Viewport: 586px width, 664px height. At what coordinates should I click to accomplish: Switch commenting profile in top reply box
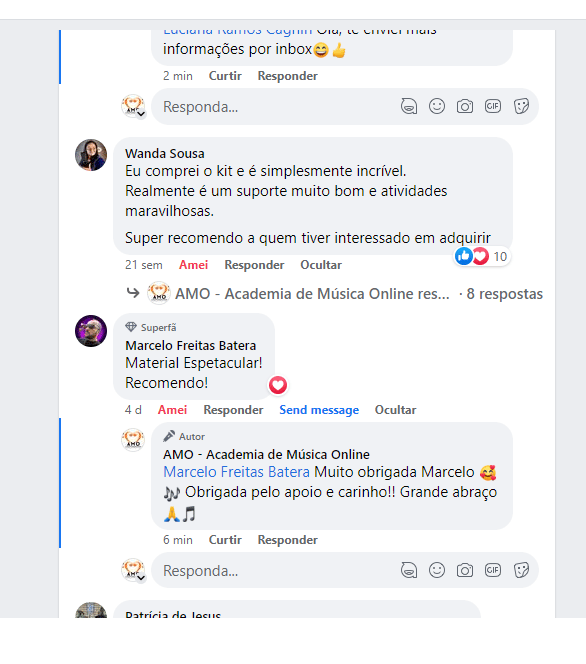(134, 106)
